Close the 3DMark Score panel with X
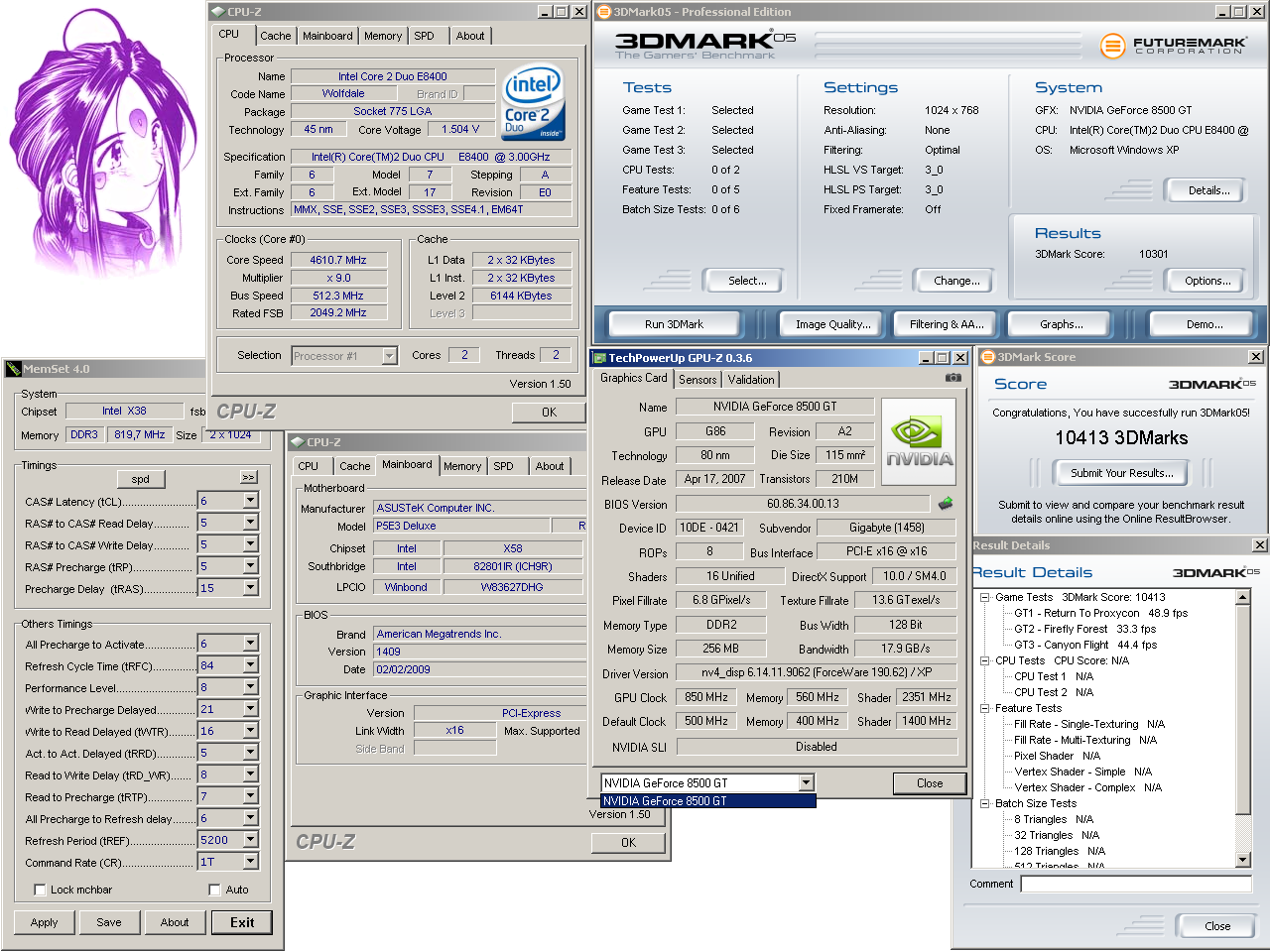1270x952 pixels. point(1256,357)
